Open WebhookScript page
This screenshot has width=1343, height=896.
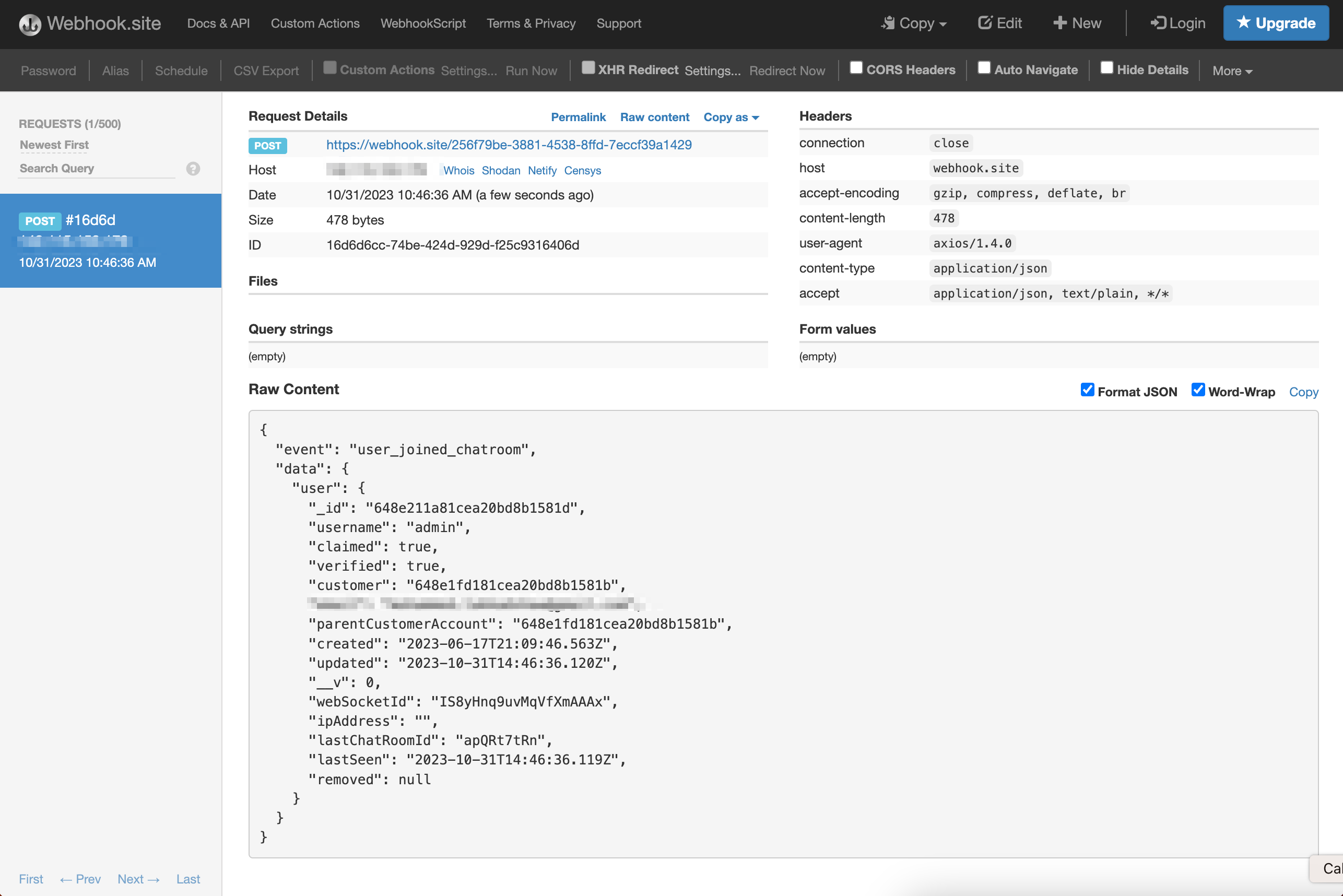(423, 23)
